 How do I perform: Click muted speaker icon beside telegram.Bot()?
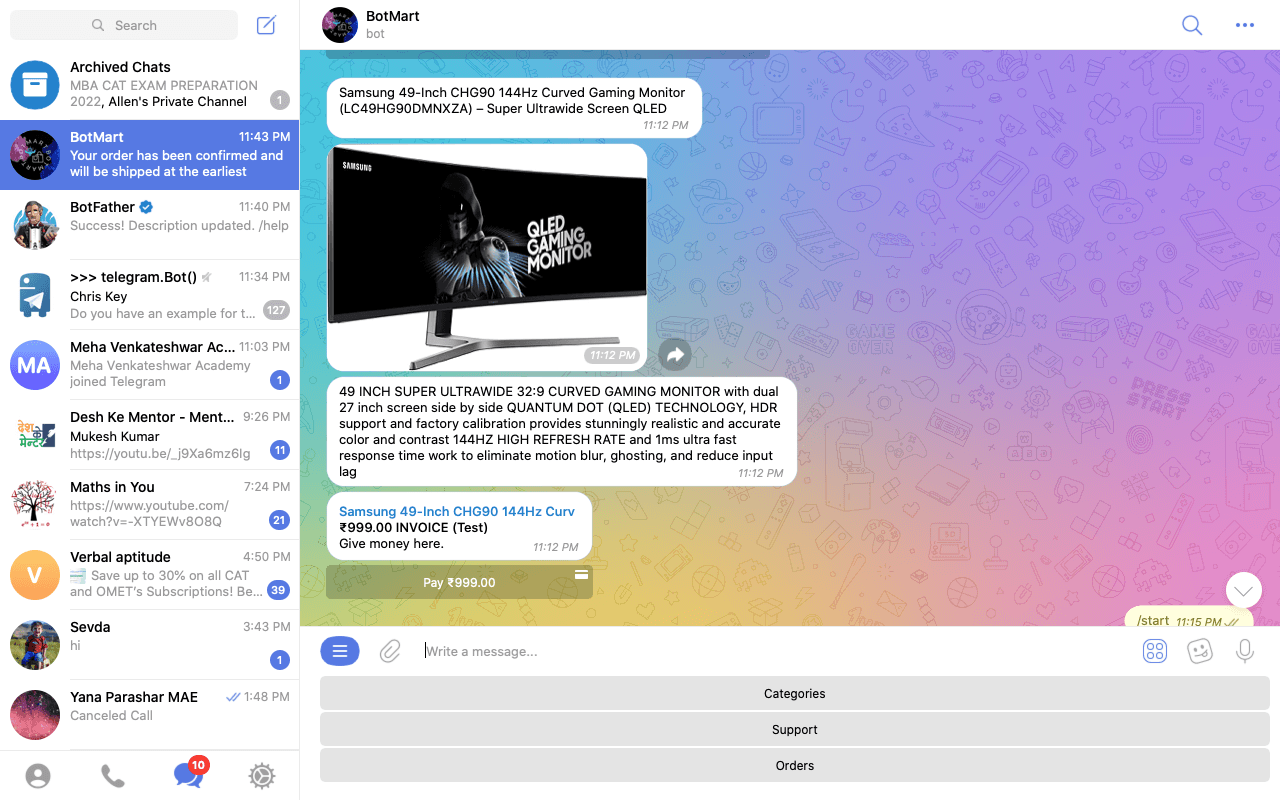coord(206,277)
